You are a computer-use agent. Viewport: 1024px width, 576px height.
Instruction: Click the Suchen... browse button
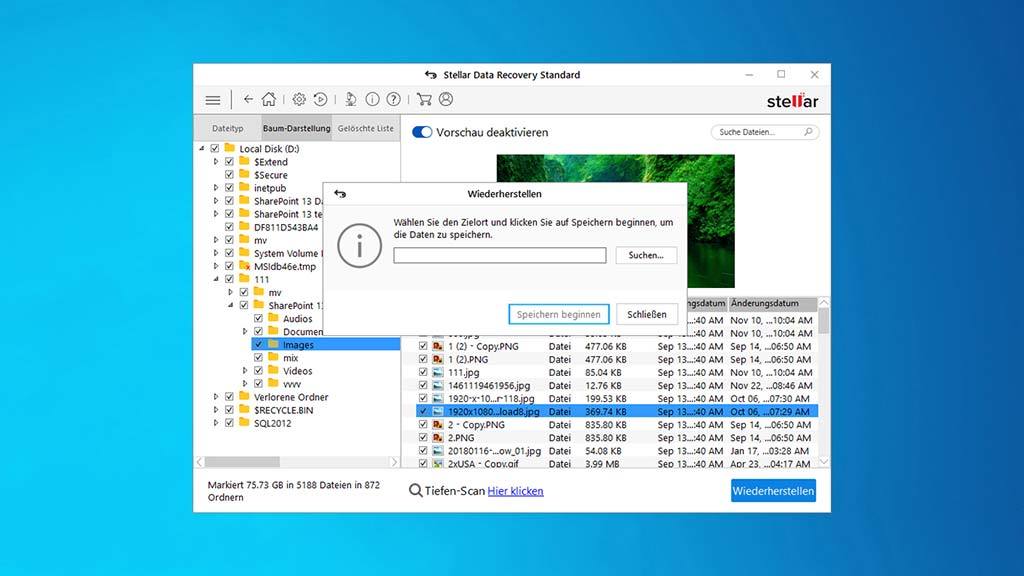pos(646,256)
